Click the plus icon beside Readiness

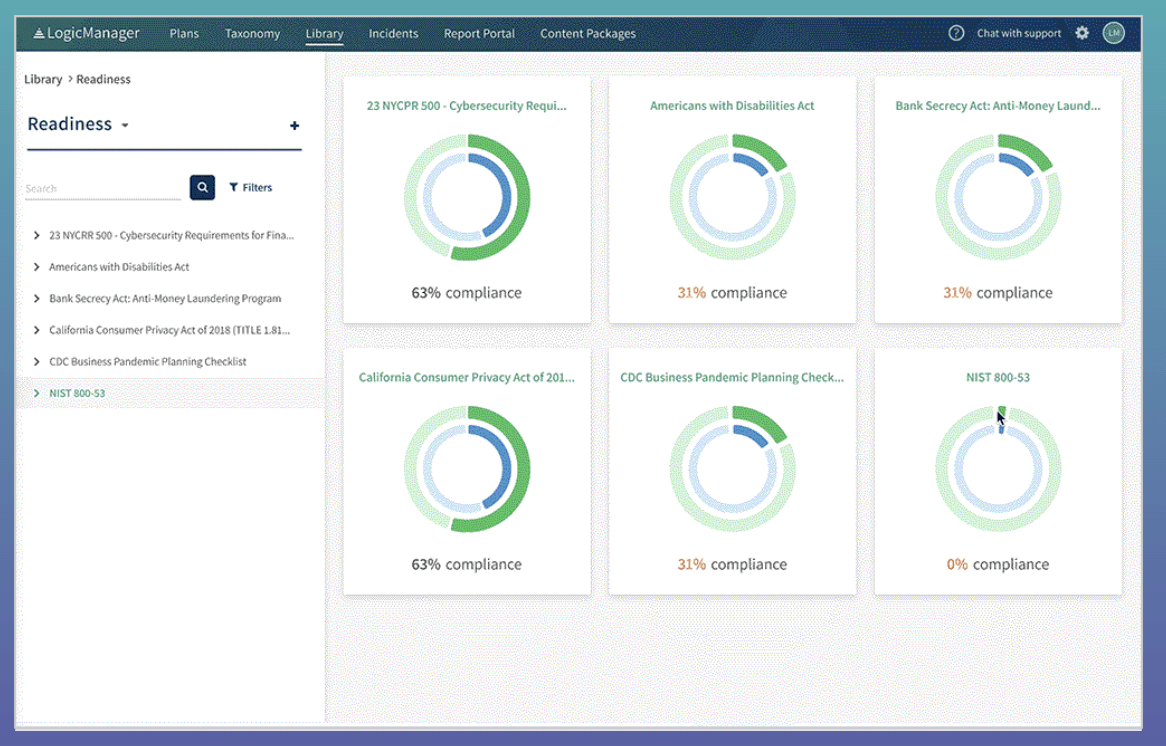[x=294, y=126]
